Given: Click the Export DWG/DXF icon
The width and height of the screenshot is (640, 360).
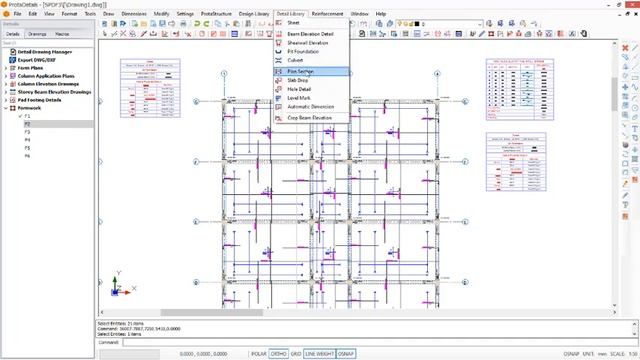Looking at the screenshot, I should (x=13, y=60).
